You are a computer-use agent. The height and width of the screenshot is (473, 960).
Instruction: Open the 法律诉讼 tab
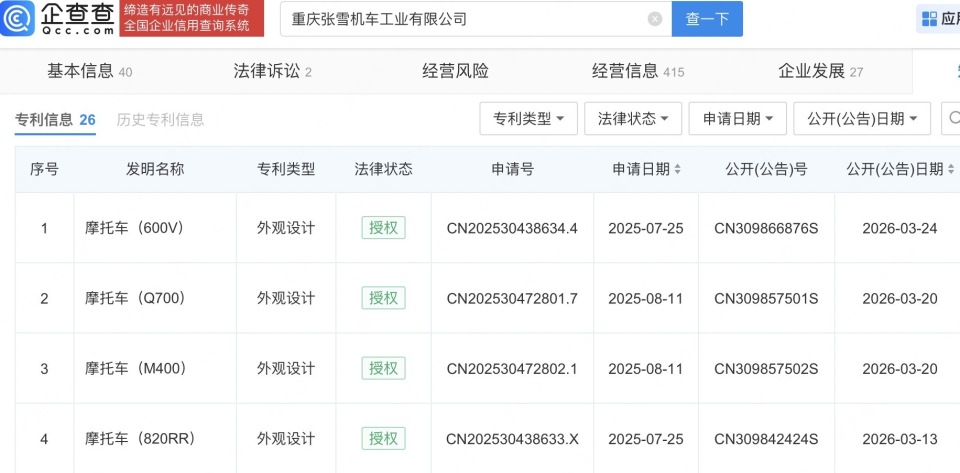(x=272, y=71)
